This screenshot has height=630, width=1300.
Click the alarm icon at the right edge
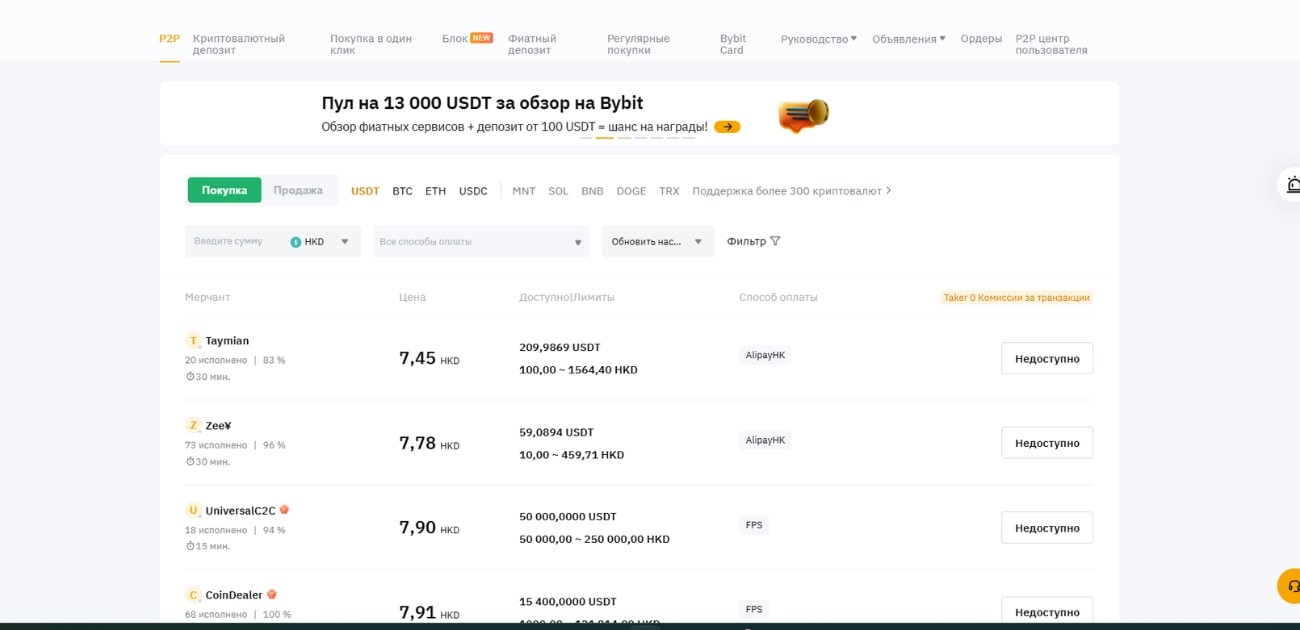(1293, 184)
